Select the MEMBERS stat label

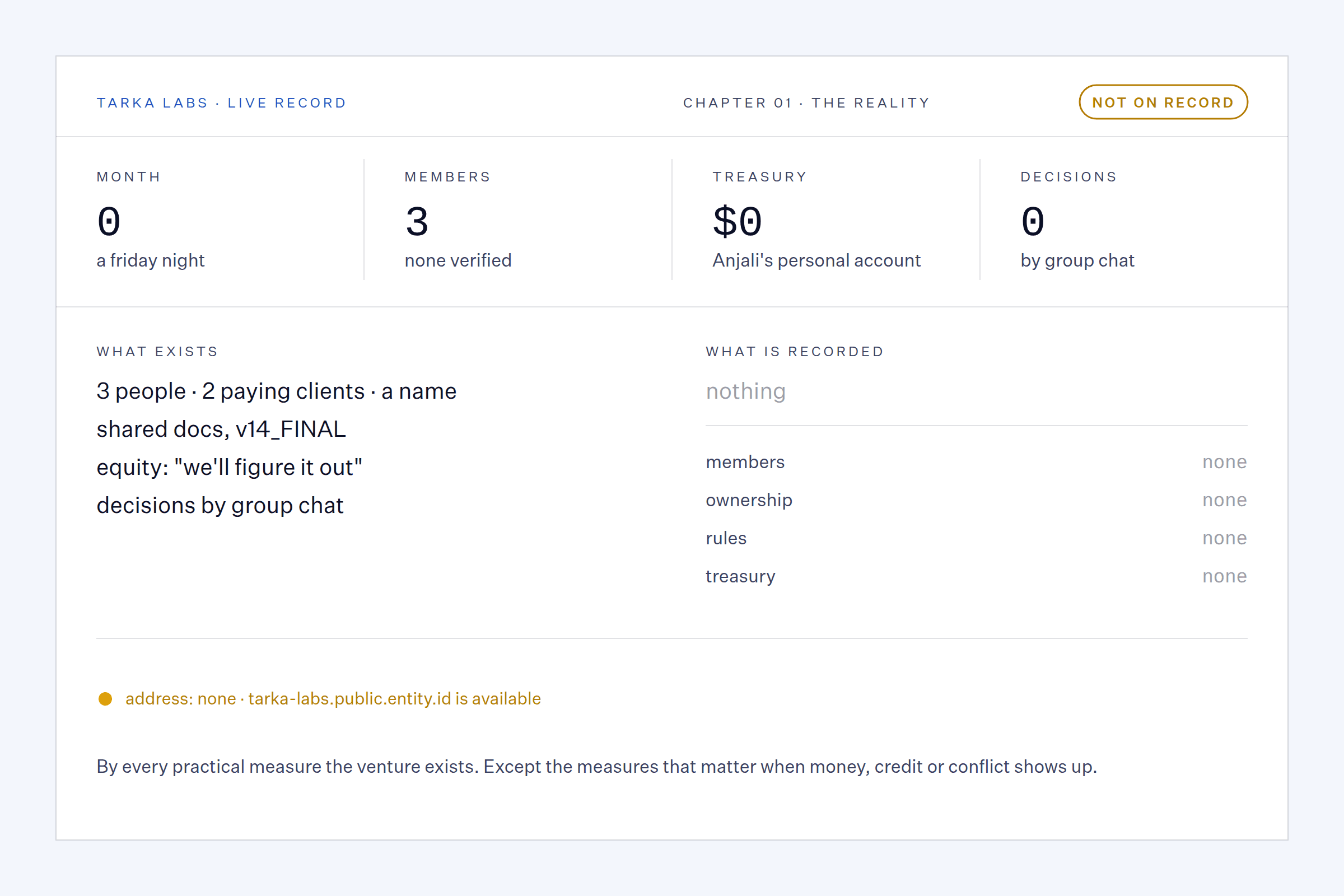[x=447, y=177]
